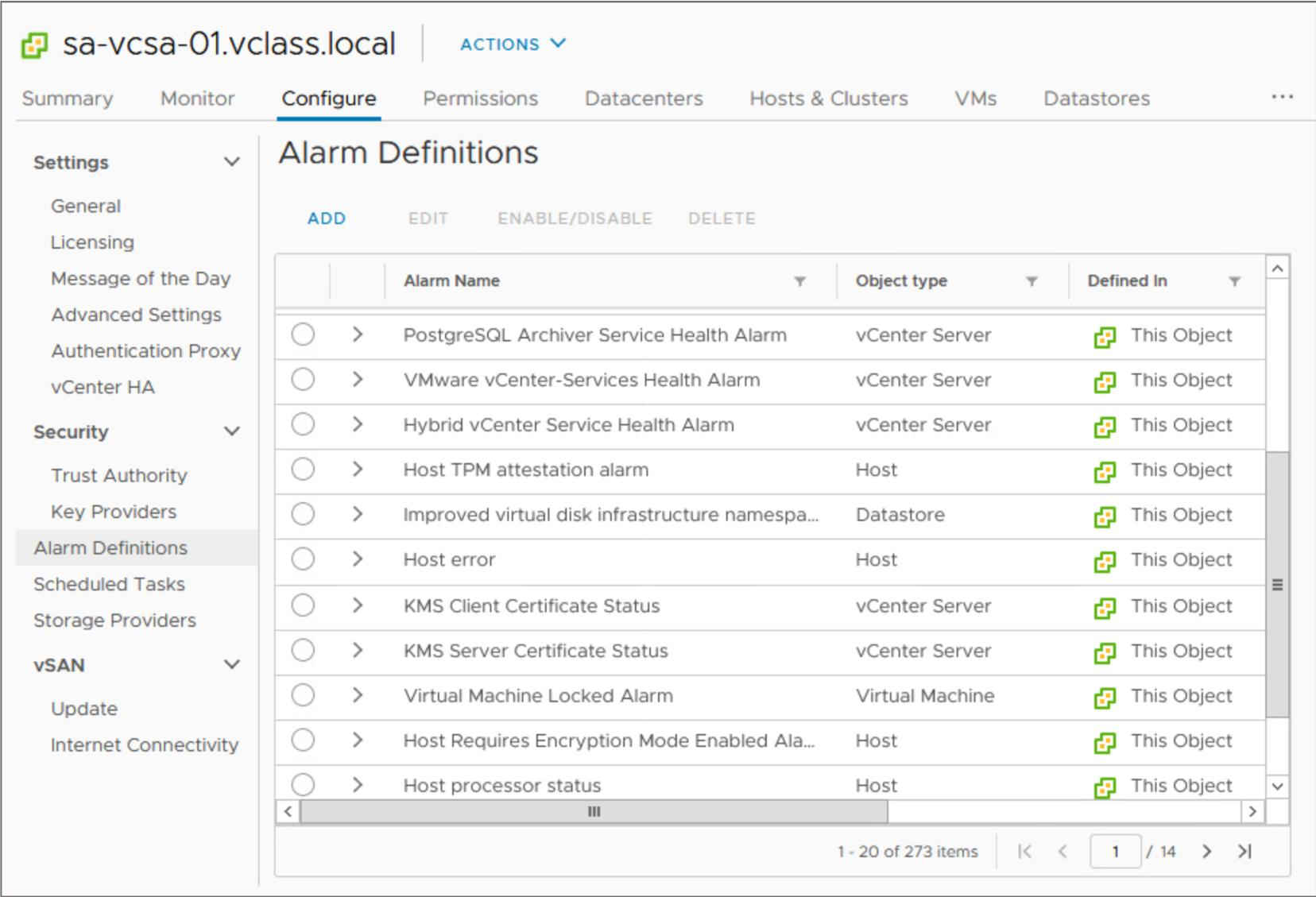Click ADD to create an alarm definition

(327, 218)
